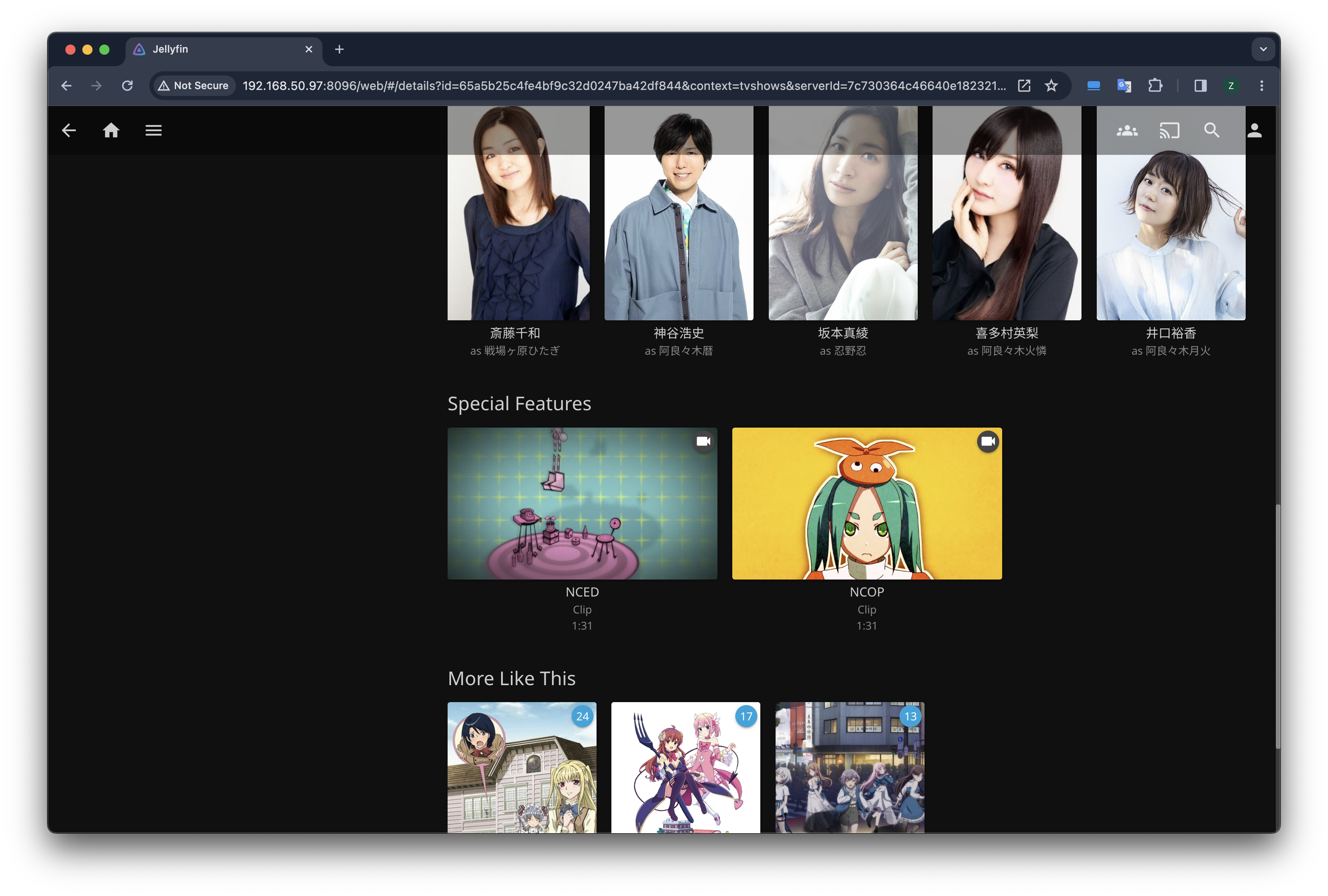Play the NCOP clip
Viewport: 1328px width, 896px height.
(866, 503)
